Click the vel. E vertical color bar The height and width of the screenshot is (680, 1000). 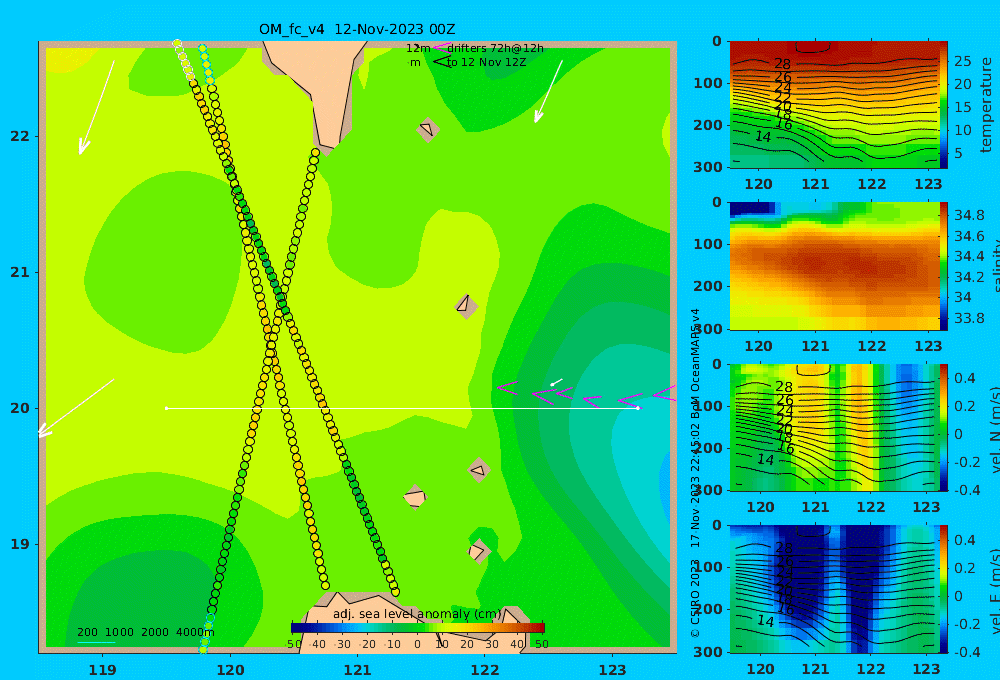click(944, 589)
